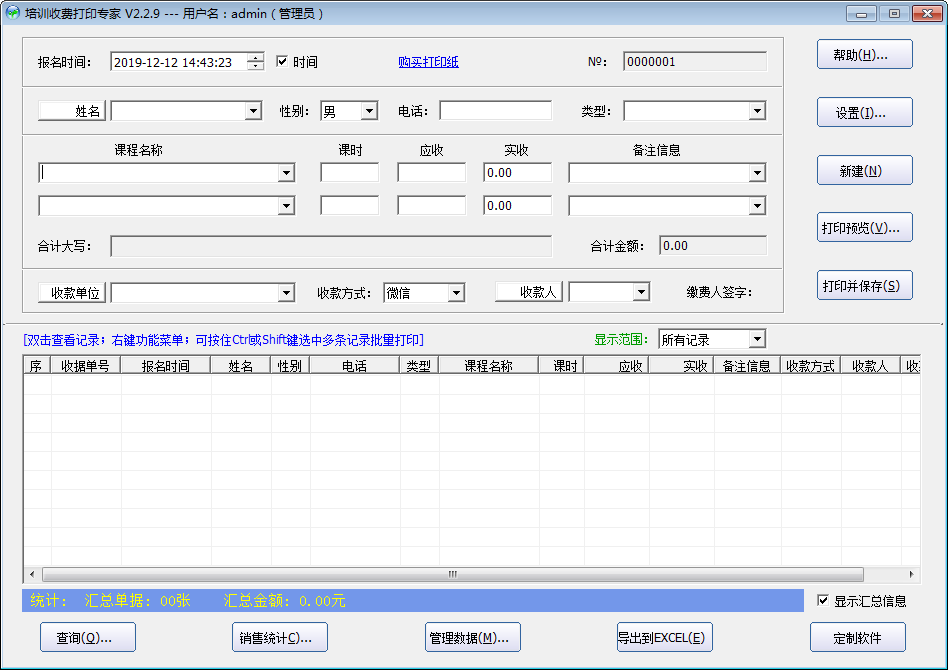Screen dimensions: 948x670
Task: Click the 查询(Q) button
Action: pos(88,637)
